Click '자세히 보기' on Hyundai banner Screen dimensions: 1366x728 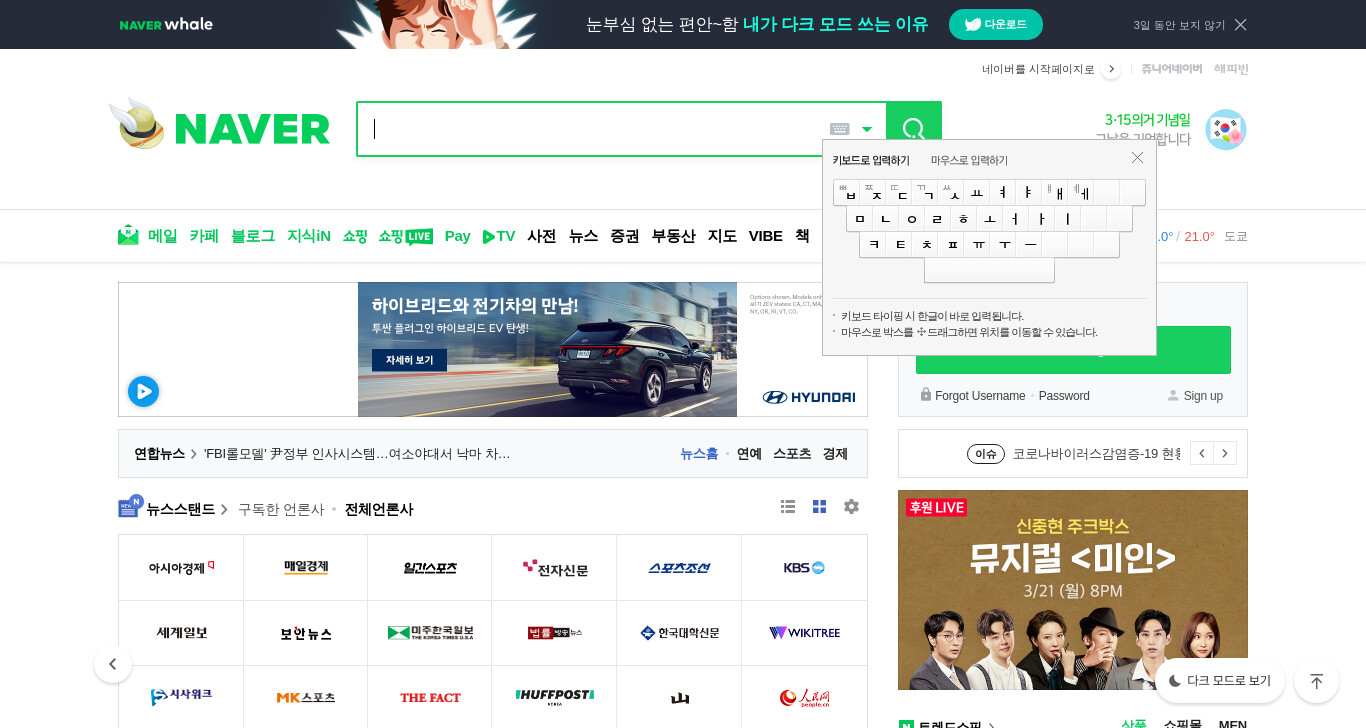point(409,360)
